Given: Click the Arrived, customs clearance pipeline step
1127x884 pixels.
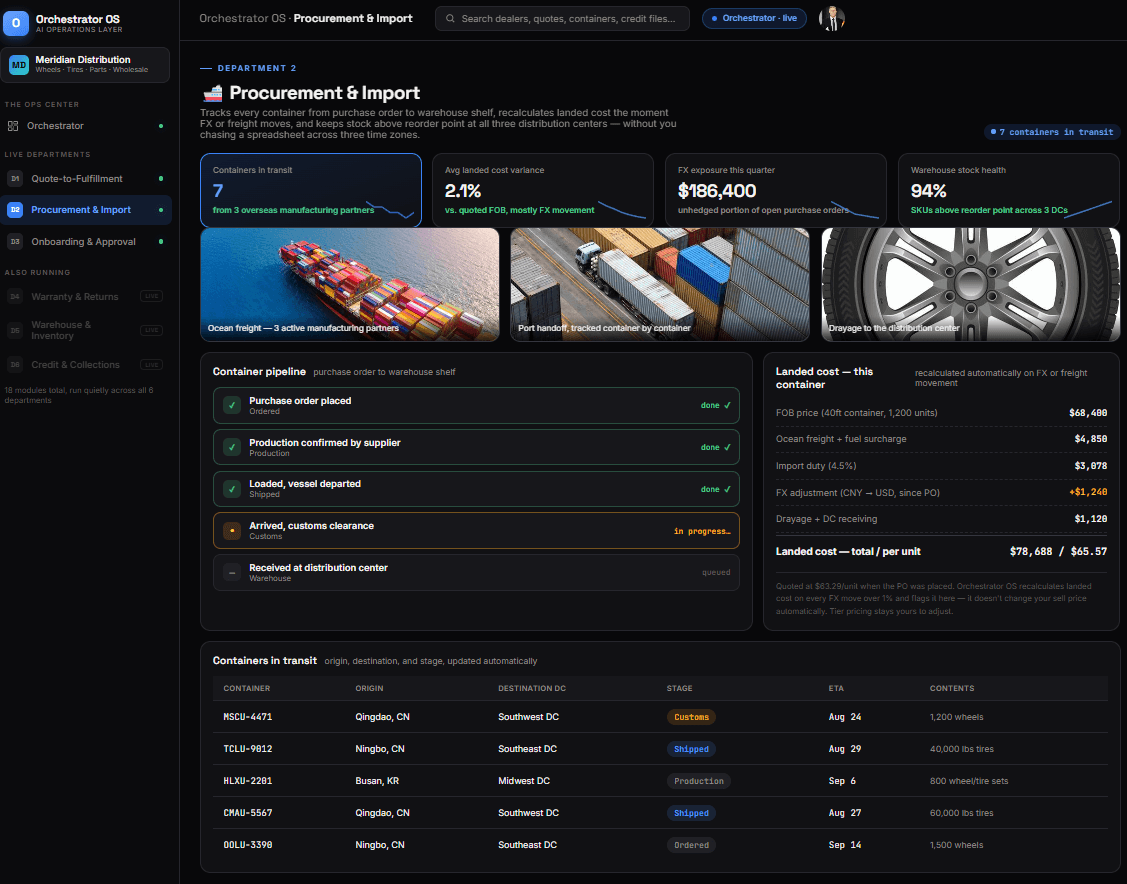Looking at the screenshot, I should [476, 530].
